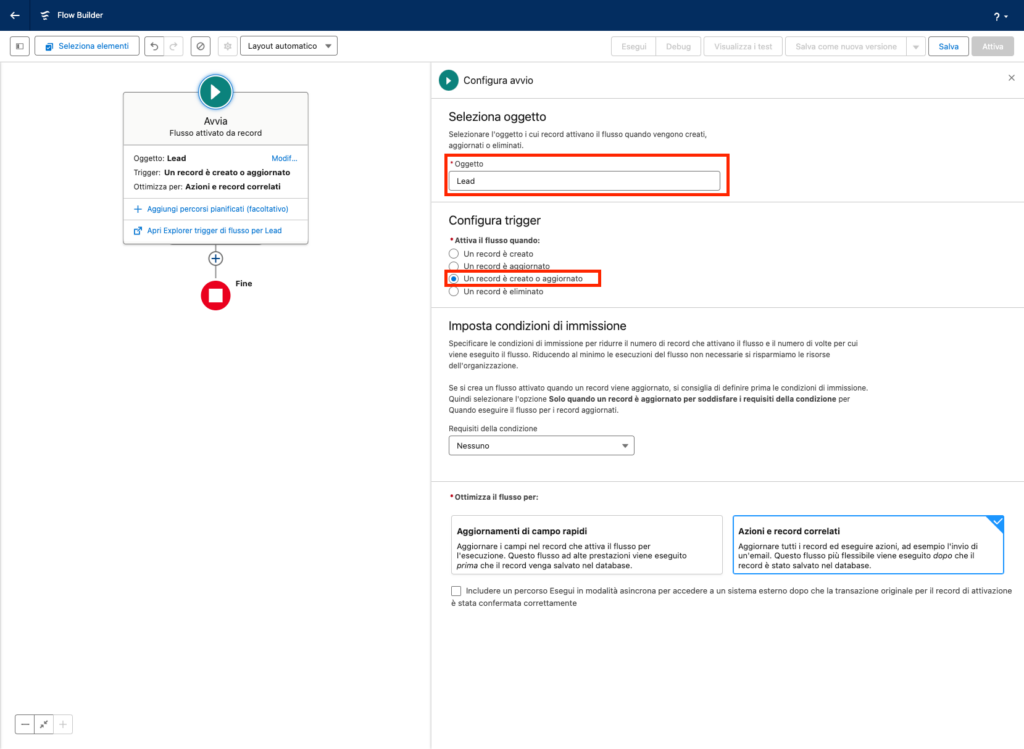Enable the asynchronous path checkbox

coord(456,591)
